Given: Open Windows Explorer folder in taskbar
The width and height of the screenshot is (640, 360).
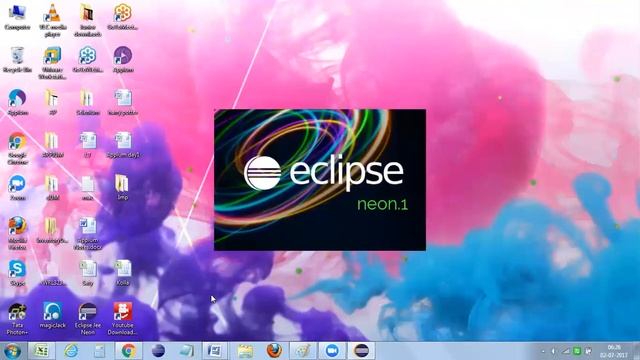Looking at the screenshot, I should coord(245,351).
